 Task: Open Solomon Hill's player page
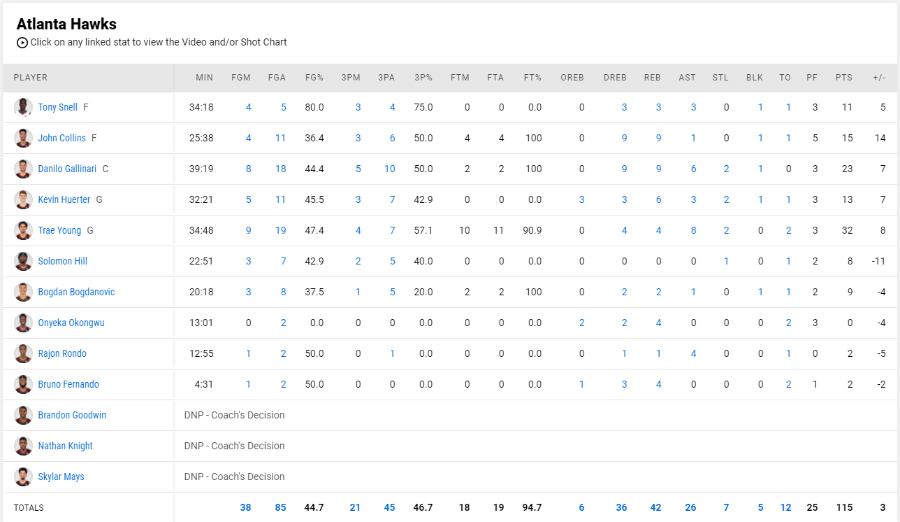(x=63, y=261)
